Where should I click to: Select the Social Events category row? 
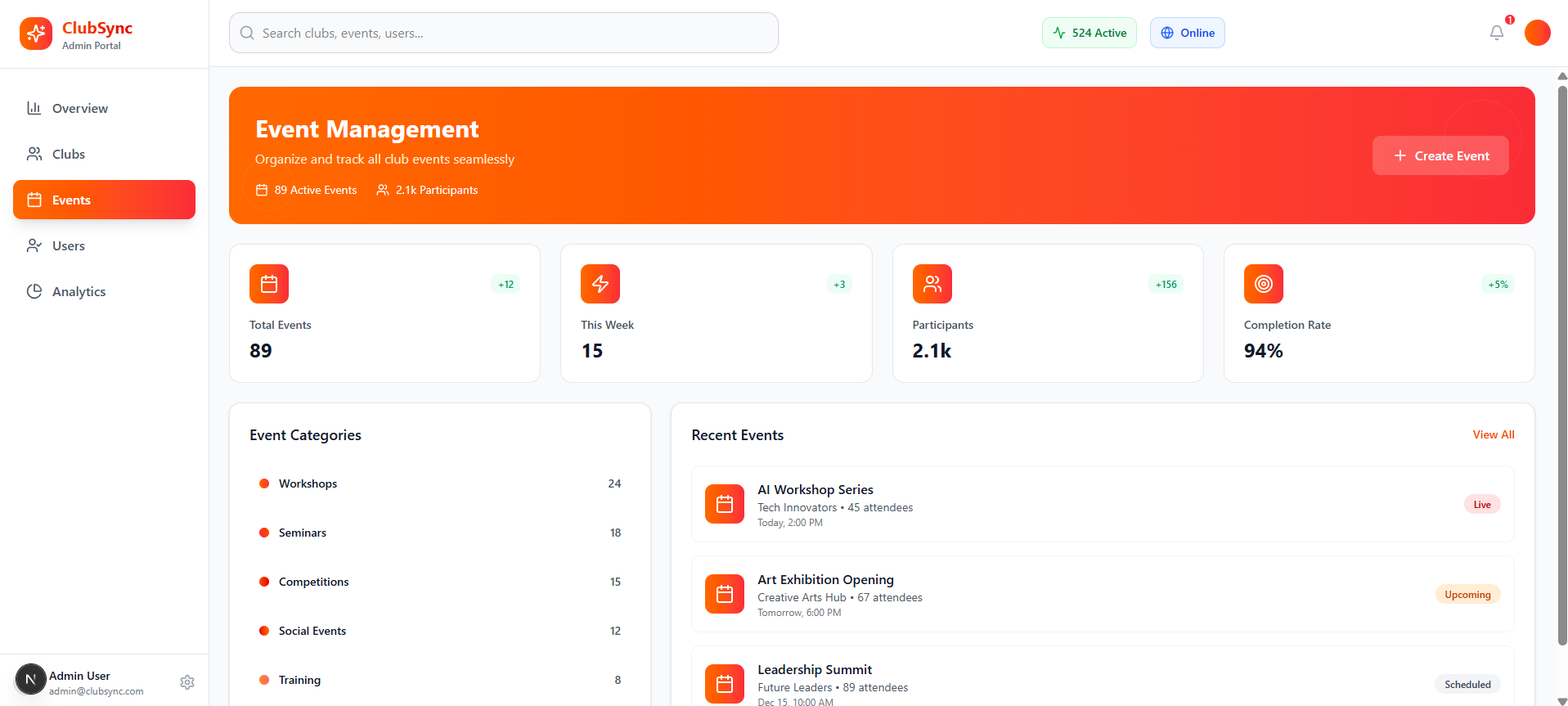tap(440, 631)
